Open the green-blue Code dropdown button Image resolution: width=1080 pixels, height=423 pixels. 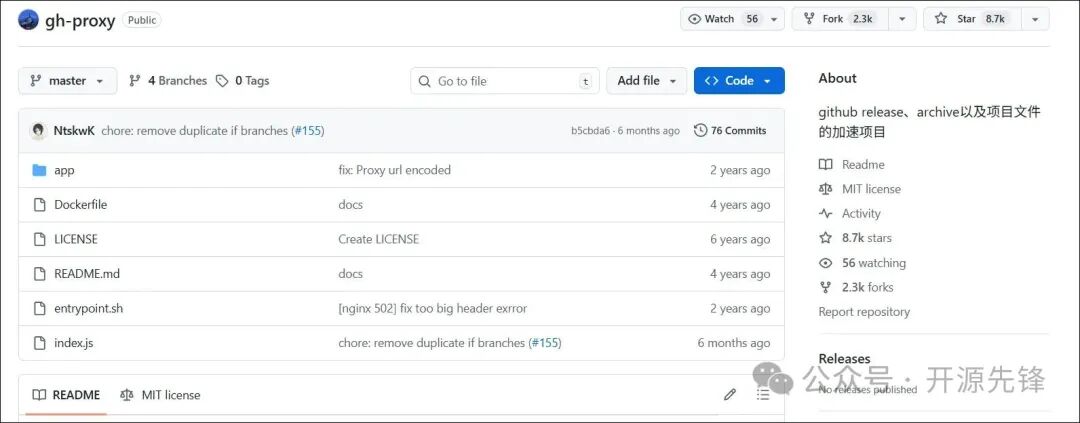click(739, 81)
